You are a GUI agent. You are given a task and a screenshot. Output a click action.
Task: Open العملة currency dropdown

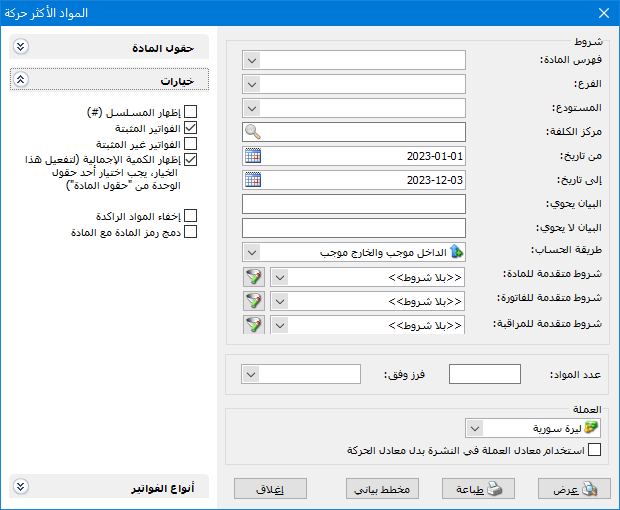pos(475,428)
